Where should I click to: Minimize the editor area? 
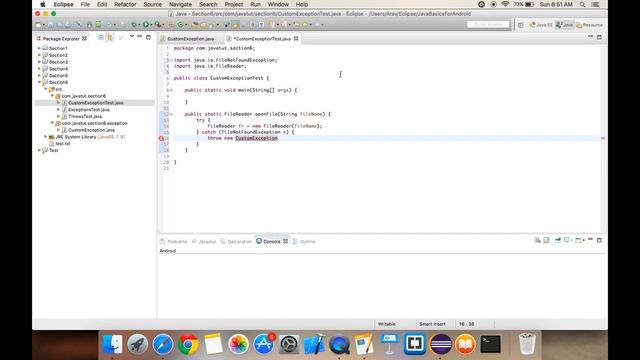(x=590, y=37)
